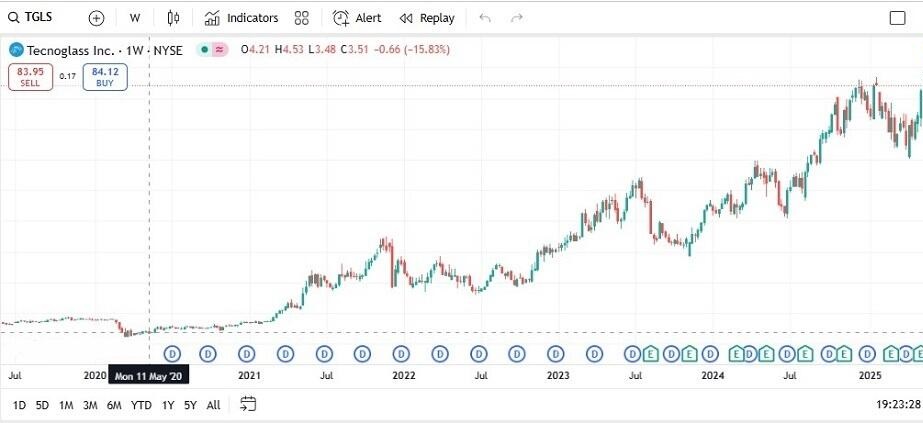
Task: Open the Indicators panel
Action: click(x=241, y=18)
